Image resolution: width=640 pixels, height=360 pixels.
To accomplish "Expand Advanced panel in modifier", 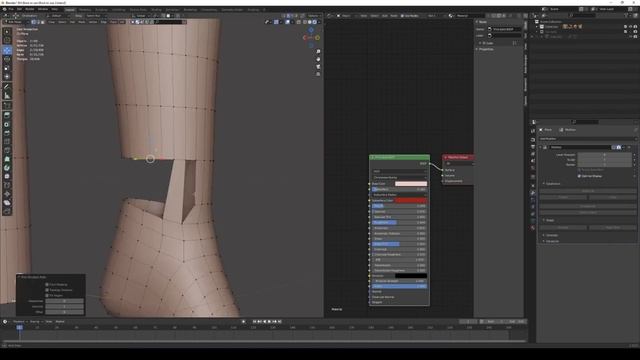I will click(551, 241).
